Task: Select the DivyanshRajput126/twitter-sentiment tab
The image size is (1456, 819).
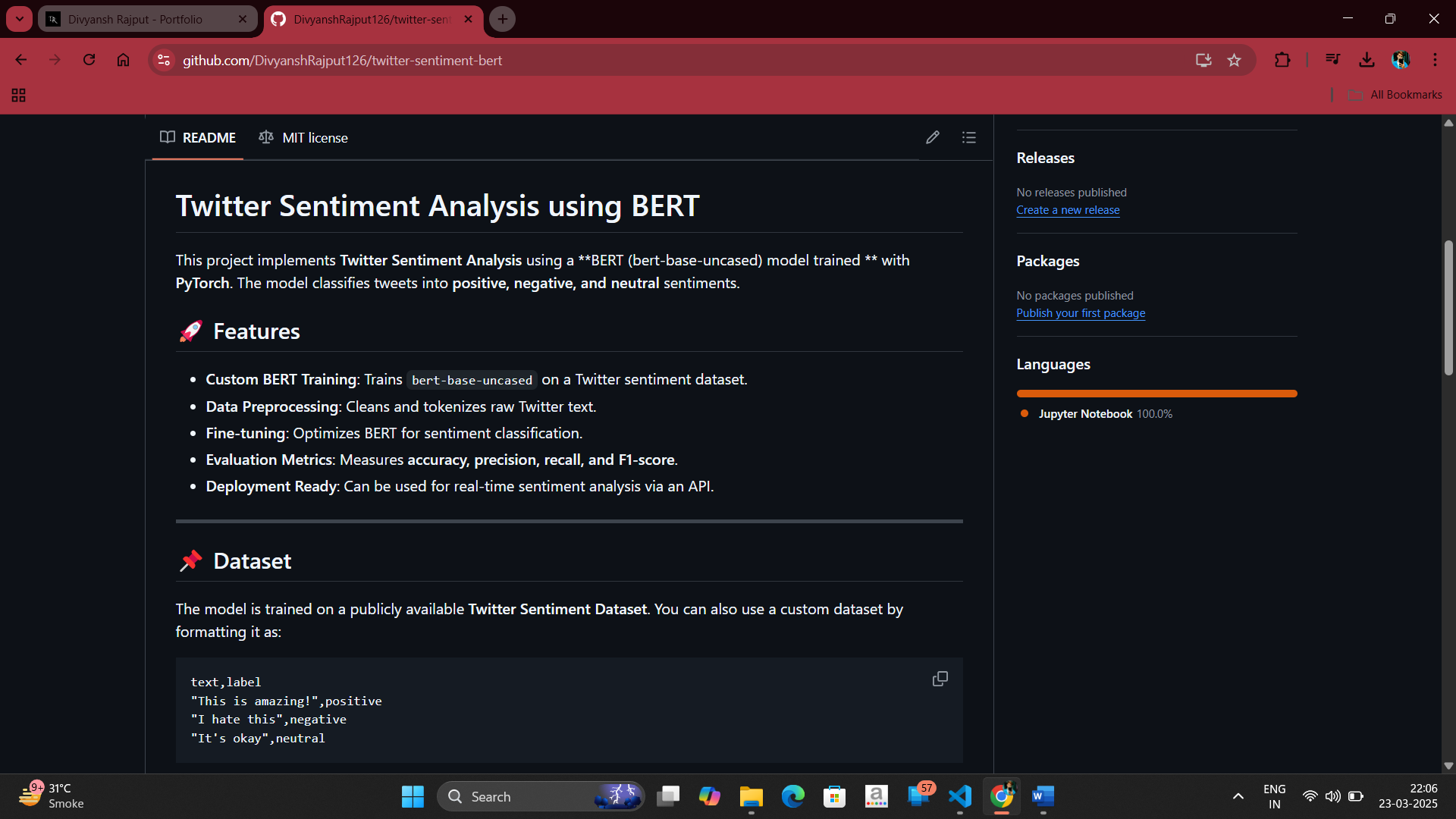Action: [x=372, y=19]
